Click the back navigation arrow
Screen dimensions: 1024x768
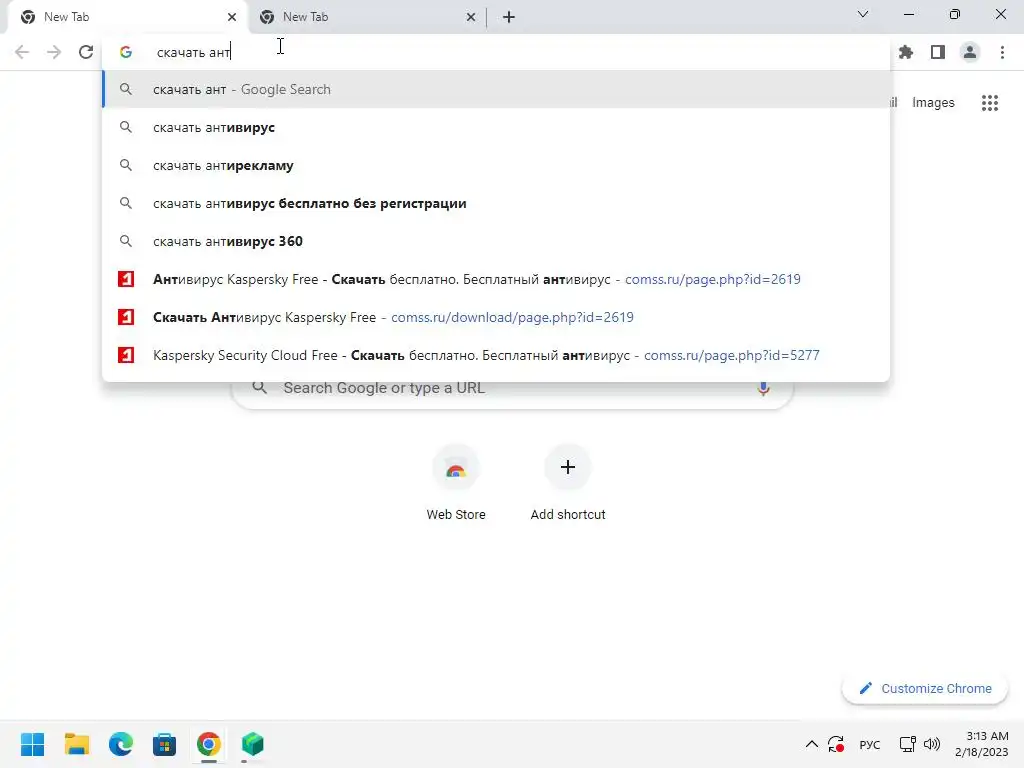pos(22,52)
